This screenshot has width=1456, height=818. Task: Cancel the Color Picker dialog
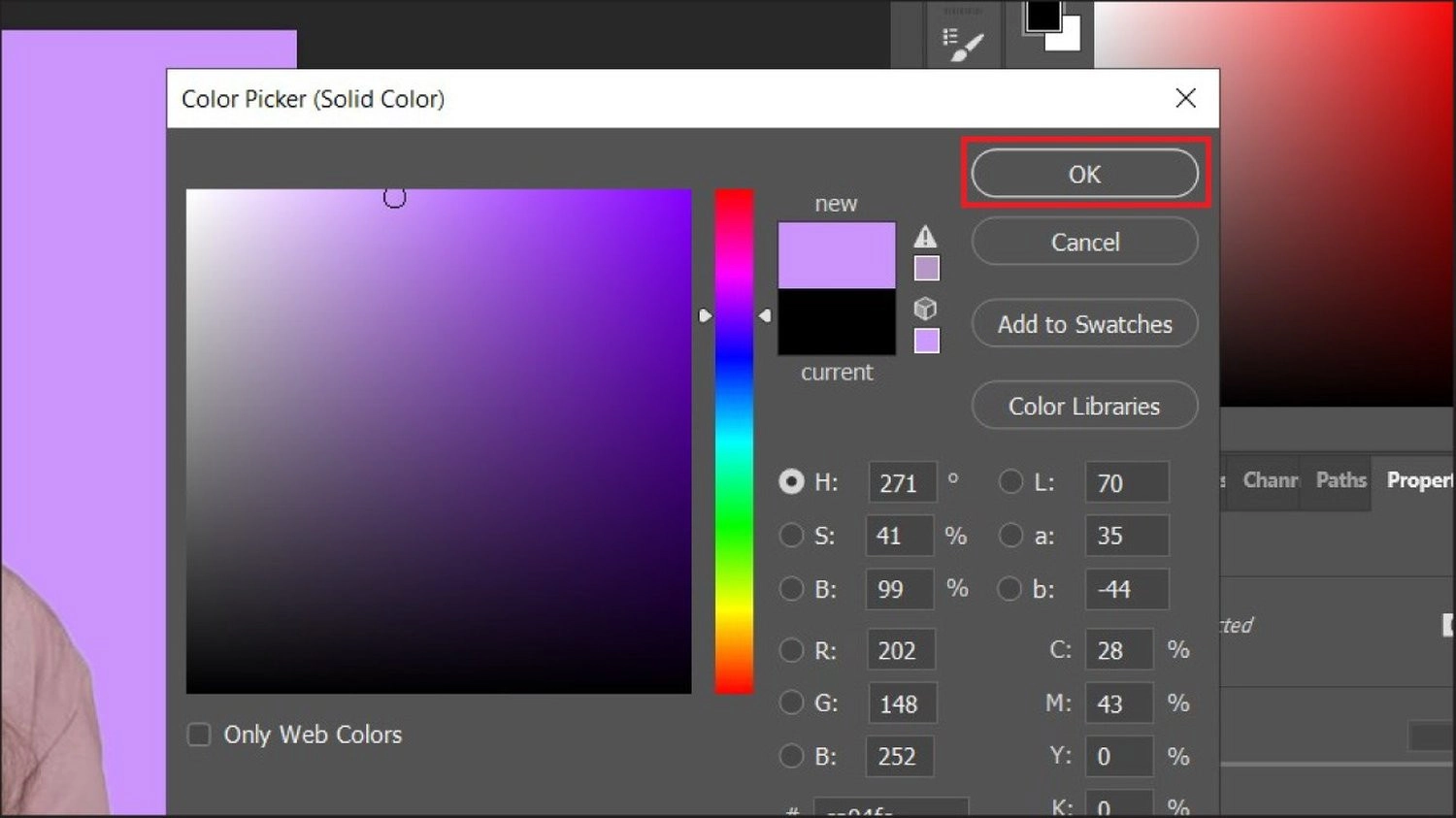1084,242
